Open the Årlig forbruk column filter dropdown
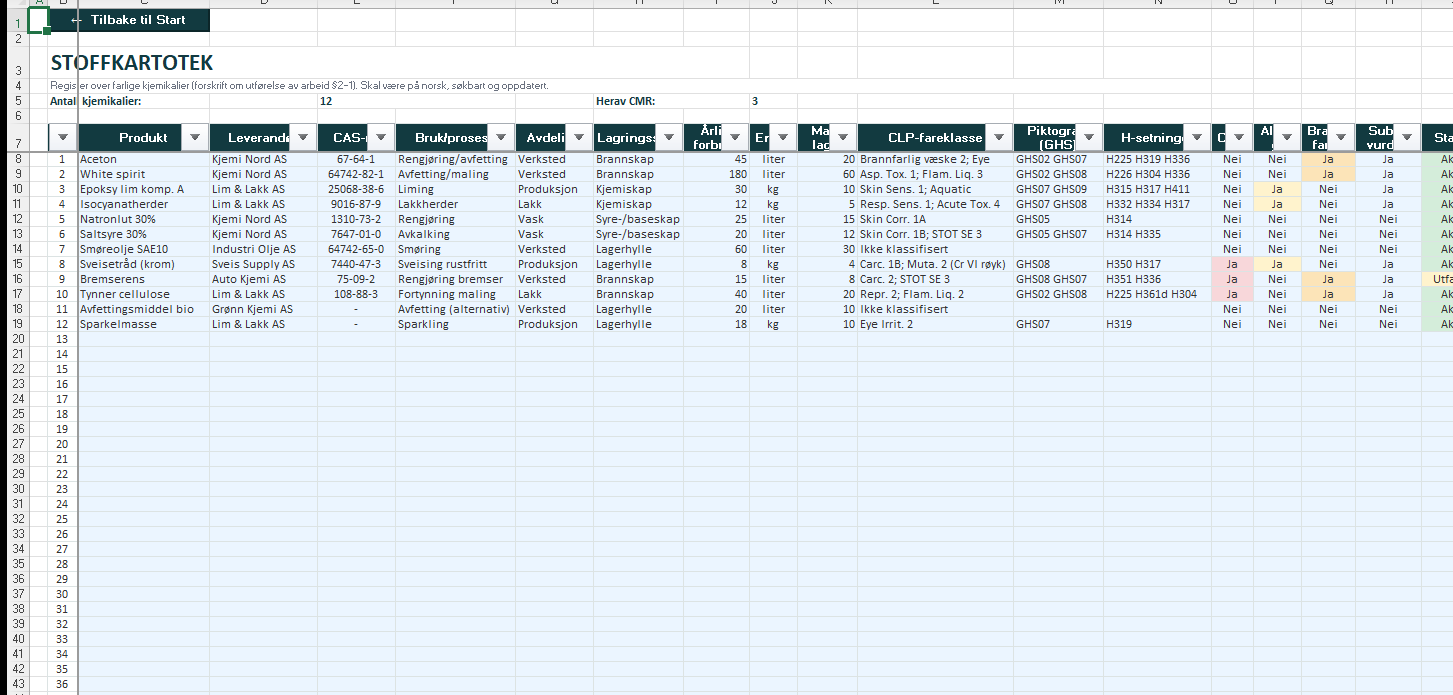Viewport: 1453px width, 695px height. (735, 138)
